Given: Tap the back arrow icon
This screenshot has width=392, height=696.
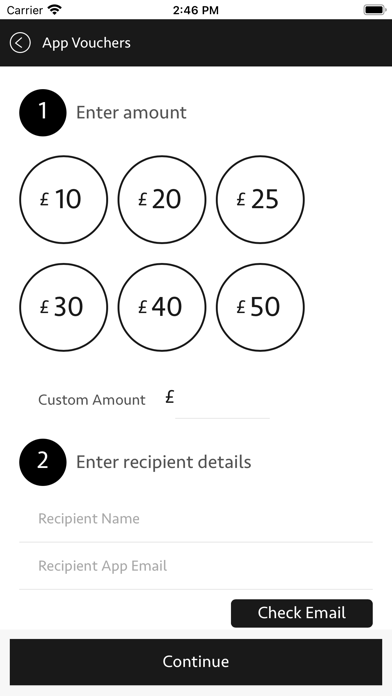Looking at the screenshot, I should point(20,43).
